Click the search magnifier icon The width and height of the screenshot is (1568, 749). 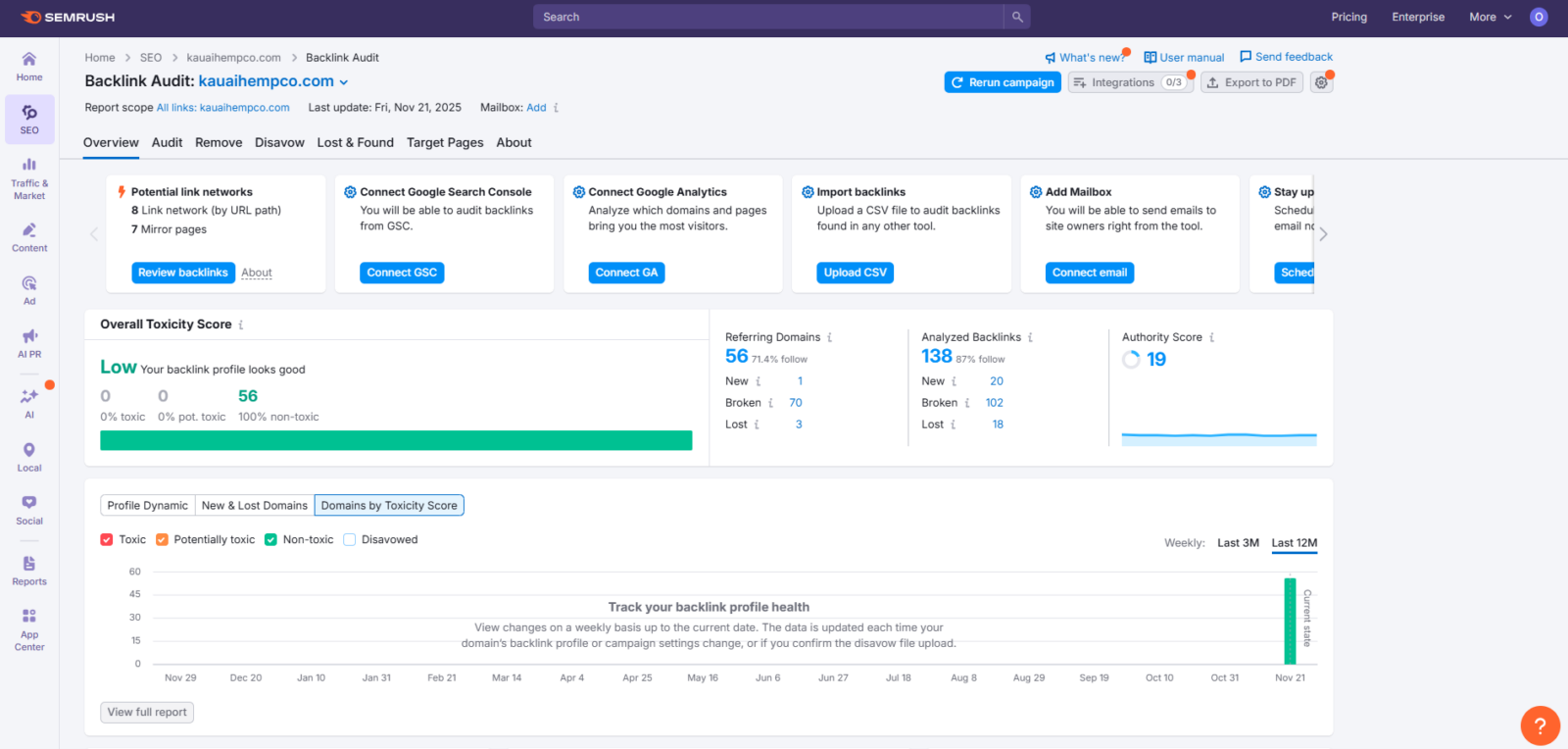click(x=1017, y=17)
